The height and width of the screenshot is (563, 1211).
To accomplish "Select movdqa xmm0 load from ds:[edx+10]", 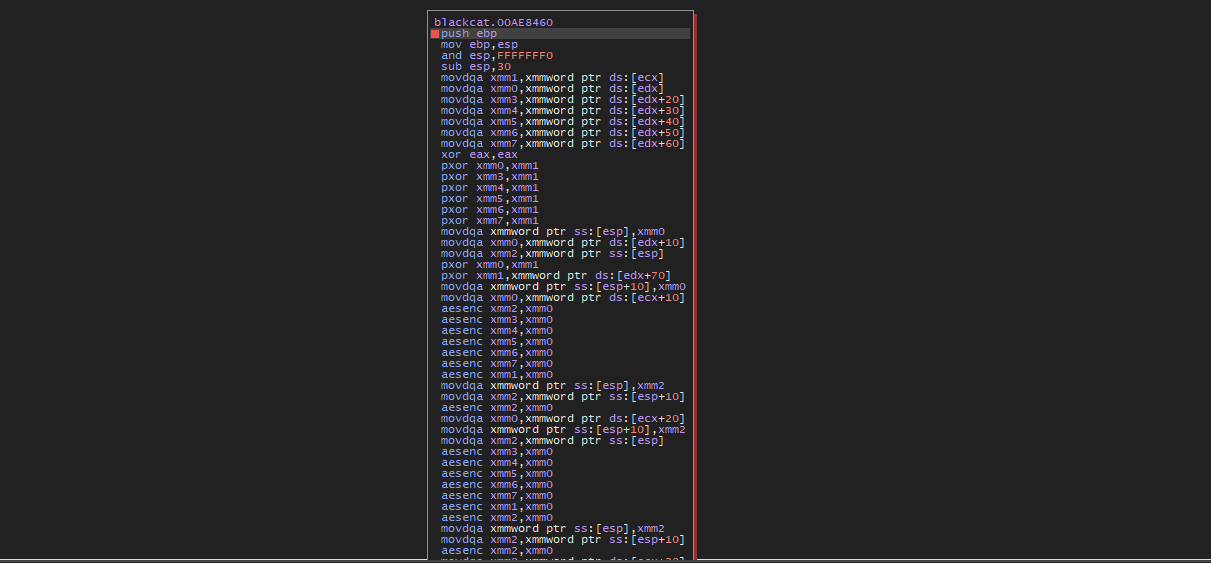I will coord(562,243).
